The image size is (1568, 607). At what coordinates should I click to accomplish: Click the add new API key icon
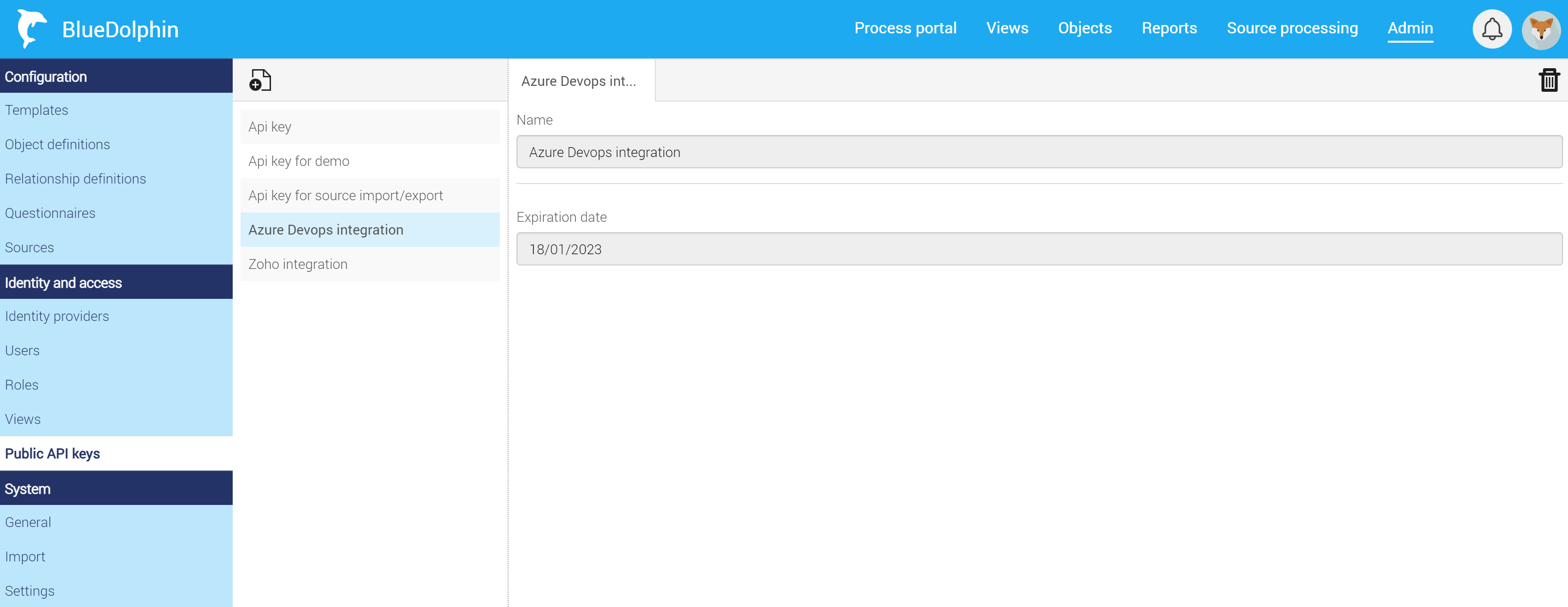tap(260, 79)
